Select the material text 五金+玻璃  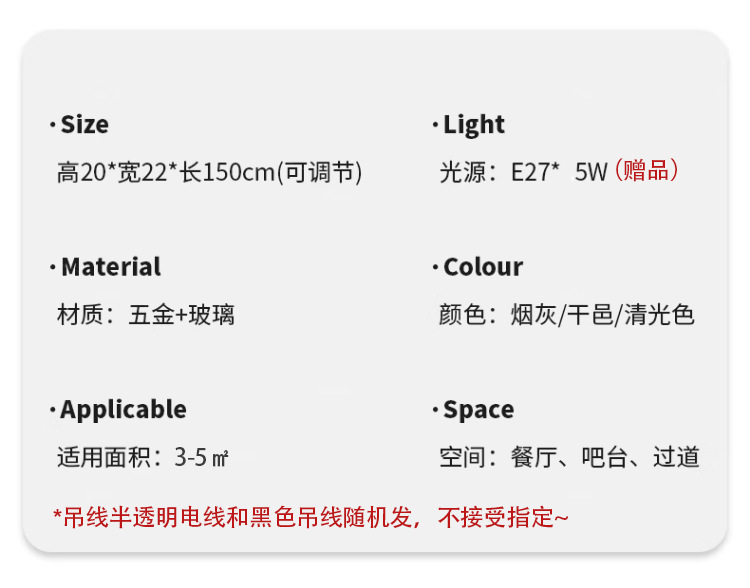point(182,315)
